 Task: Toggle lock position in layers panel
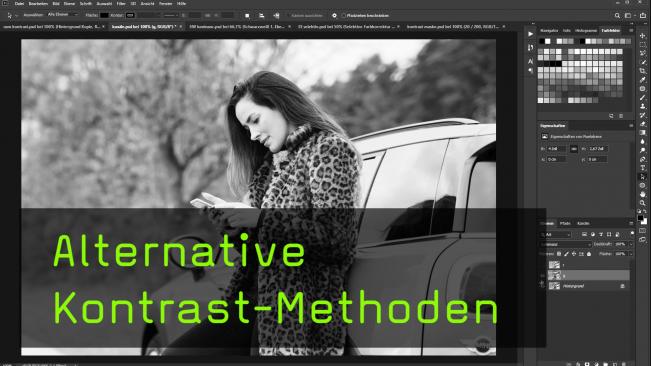pos(574,254)
